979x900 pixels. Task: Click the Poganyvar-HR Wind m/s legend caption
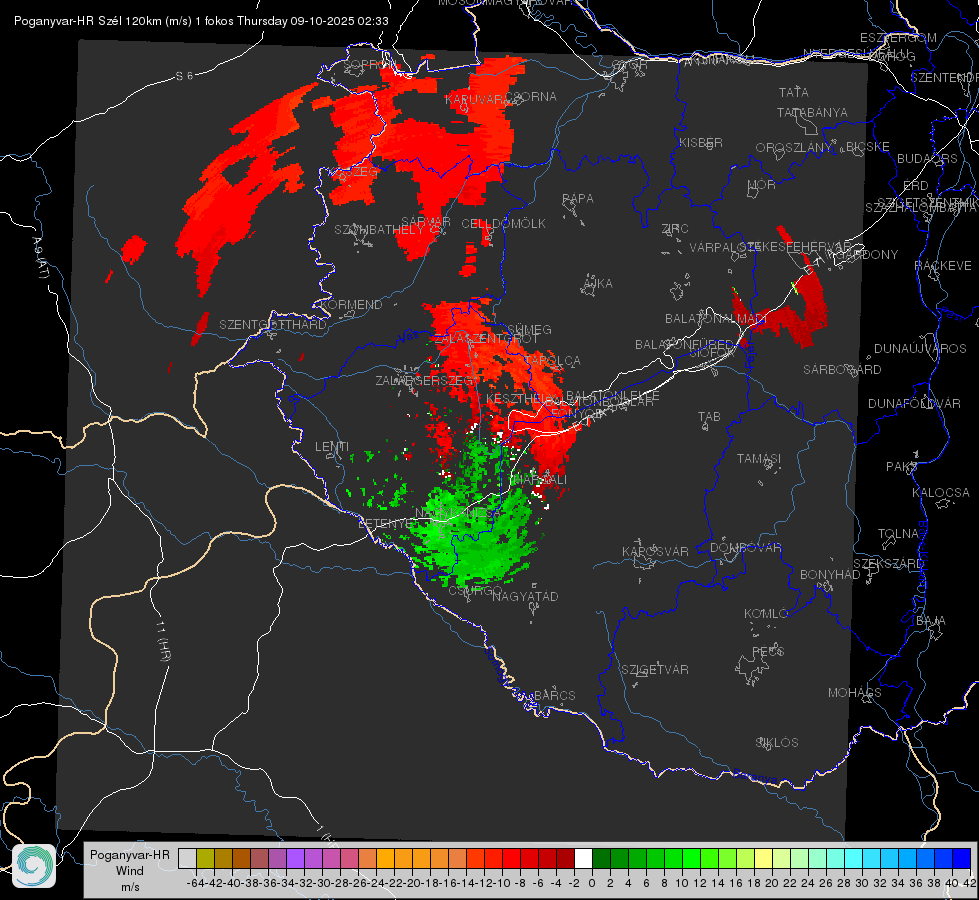(130, 871)
